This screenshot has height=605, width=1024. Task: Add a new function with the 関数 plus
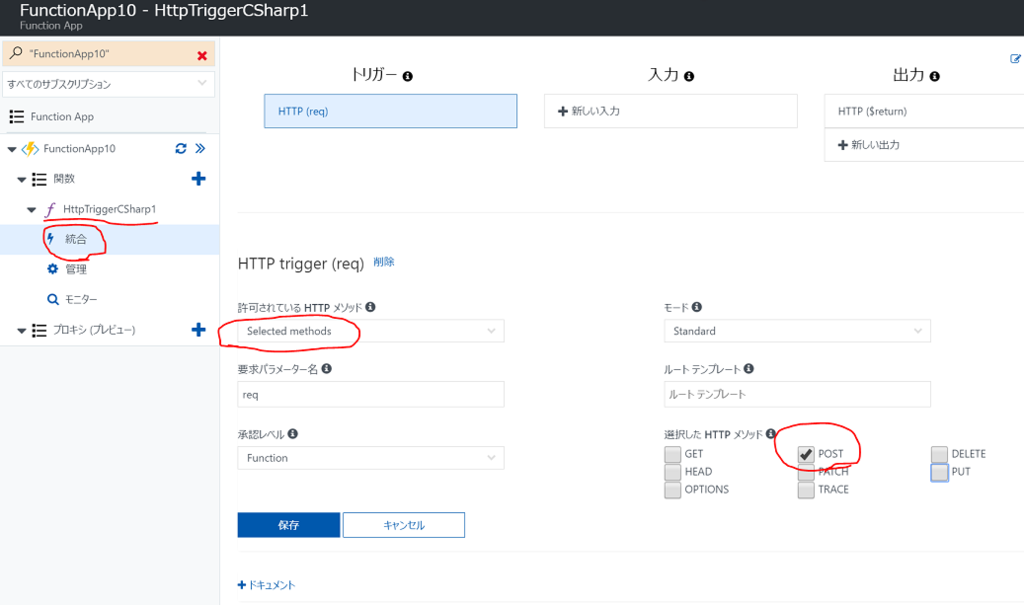click(199, 178)
